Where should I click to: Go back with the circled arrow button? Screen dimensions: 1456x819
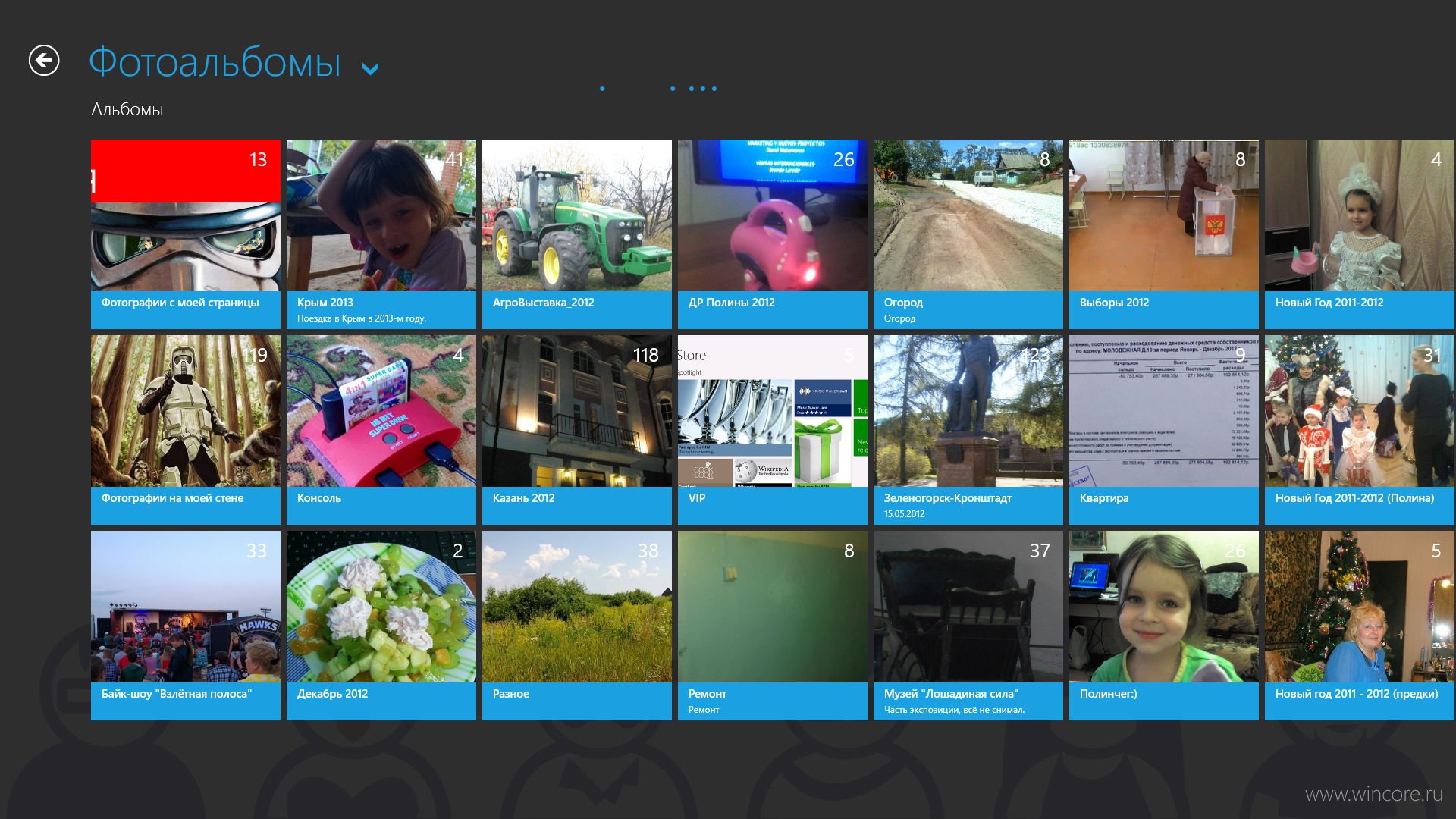click(44, 61)
